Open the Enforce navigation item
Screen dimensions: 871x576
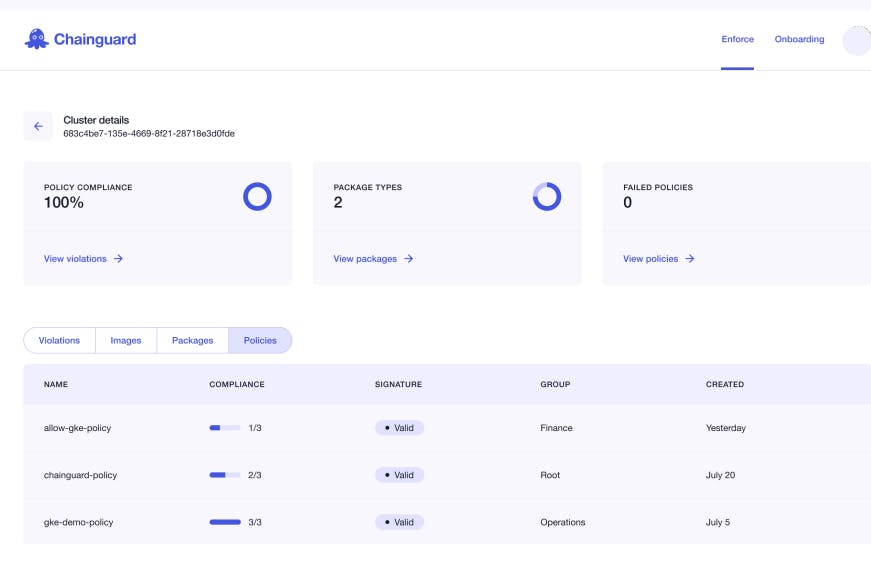pyautogui.click(x=737, y=40)
